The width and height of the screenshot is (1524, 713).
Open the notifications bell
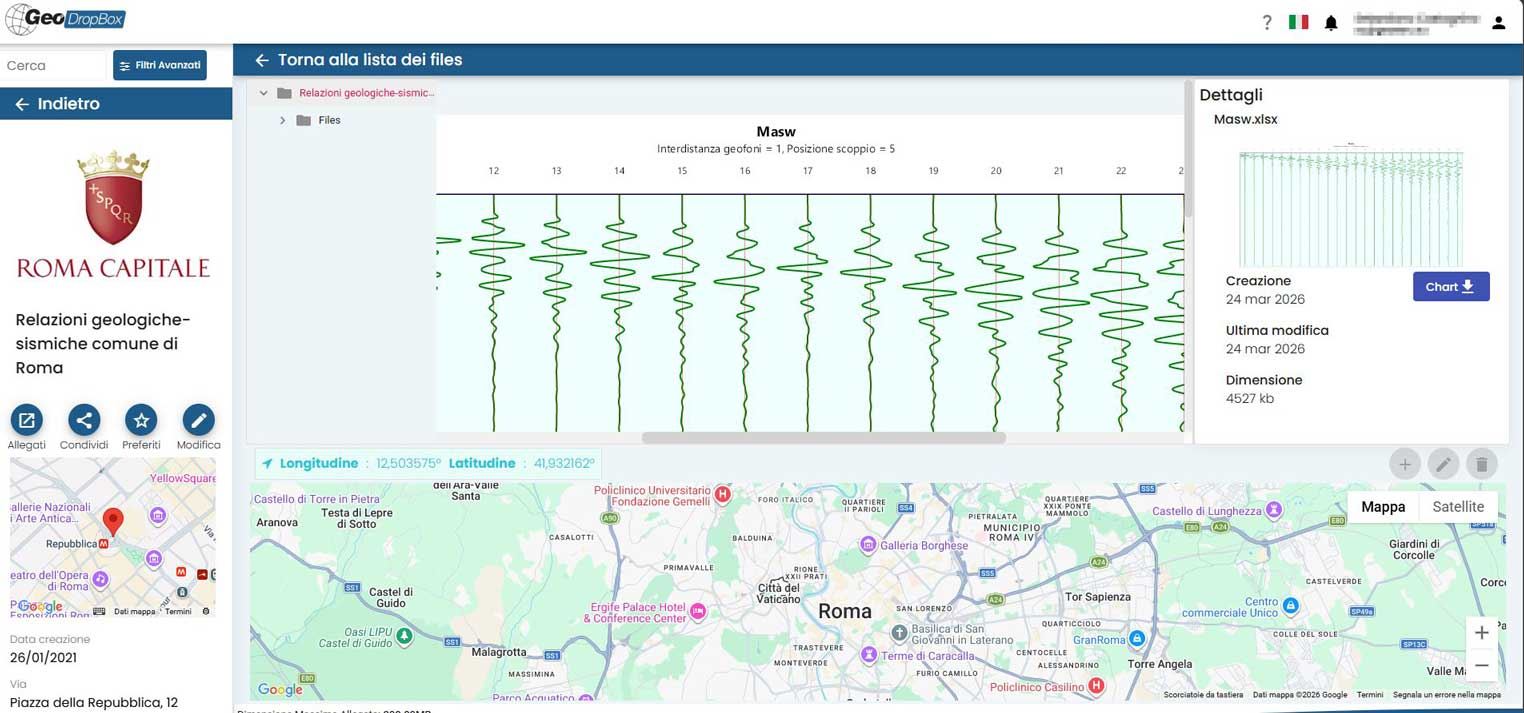1331,21
